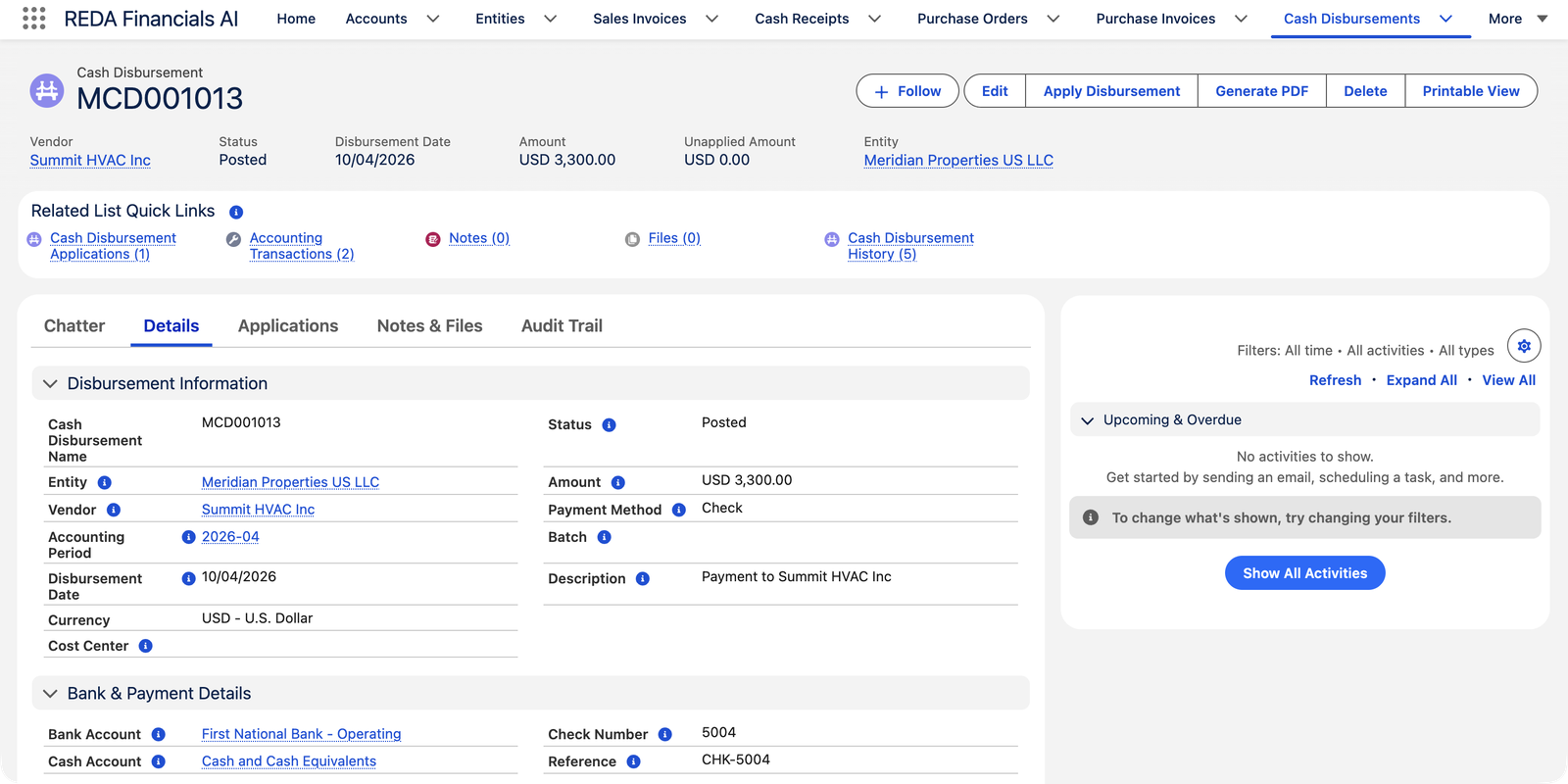This screenshot has height=784, width=1568.
Task: Collapse the Upcoming & Overdue section
Action: point(1087,420)
